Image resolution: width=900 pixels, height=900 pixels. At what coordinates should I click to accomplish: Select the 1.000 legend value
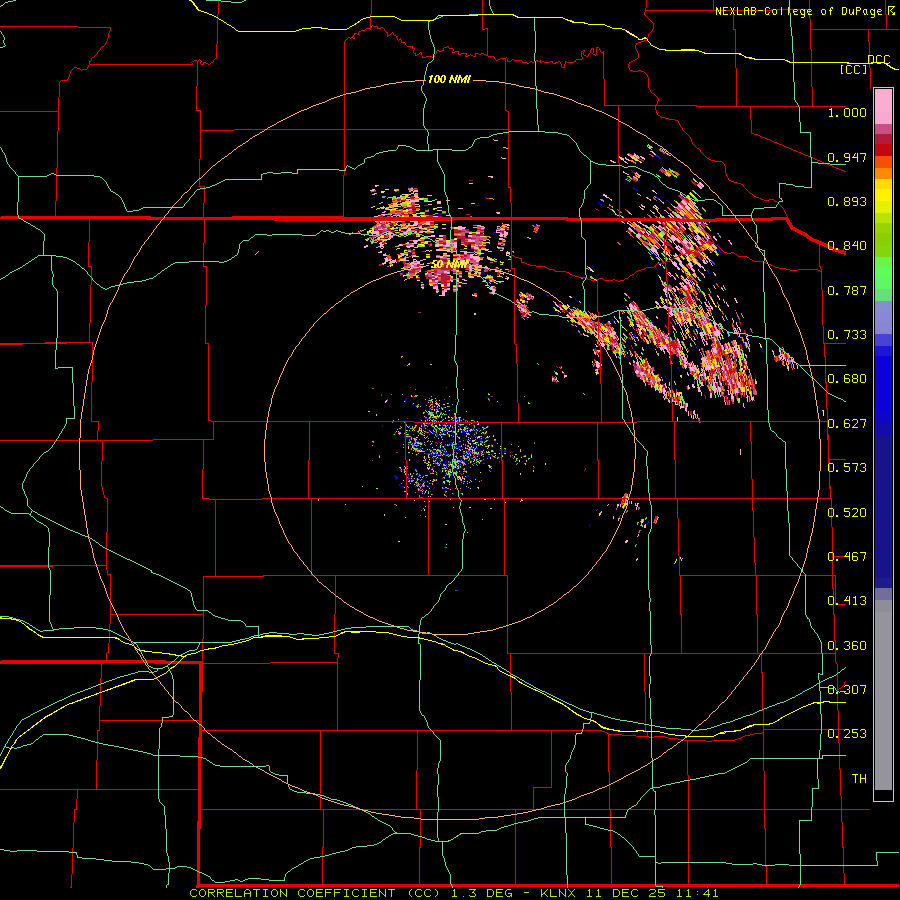tap(847, 112)
